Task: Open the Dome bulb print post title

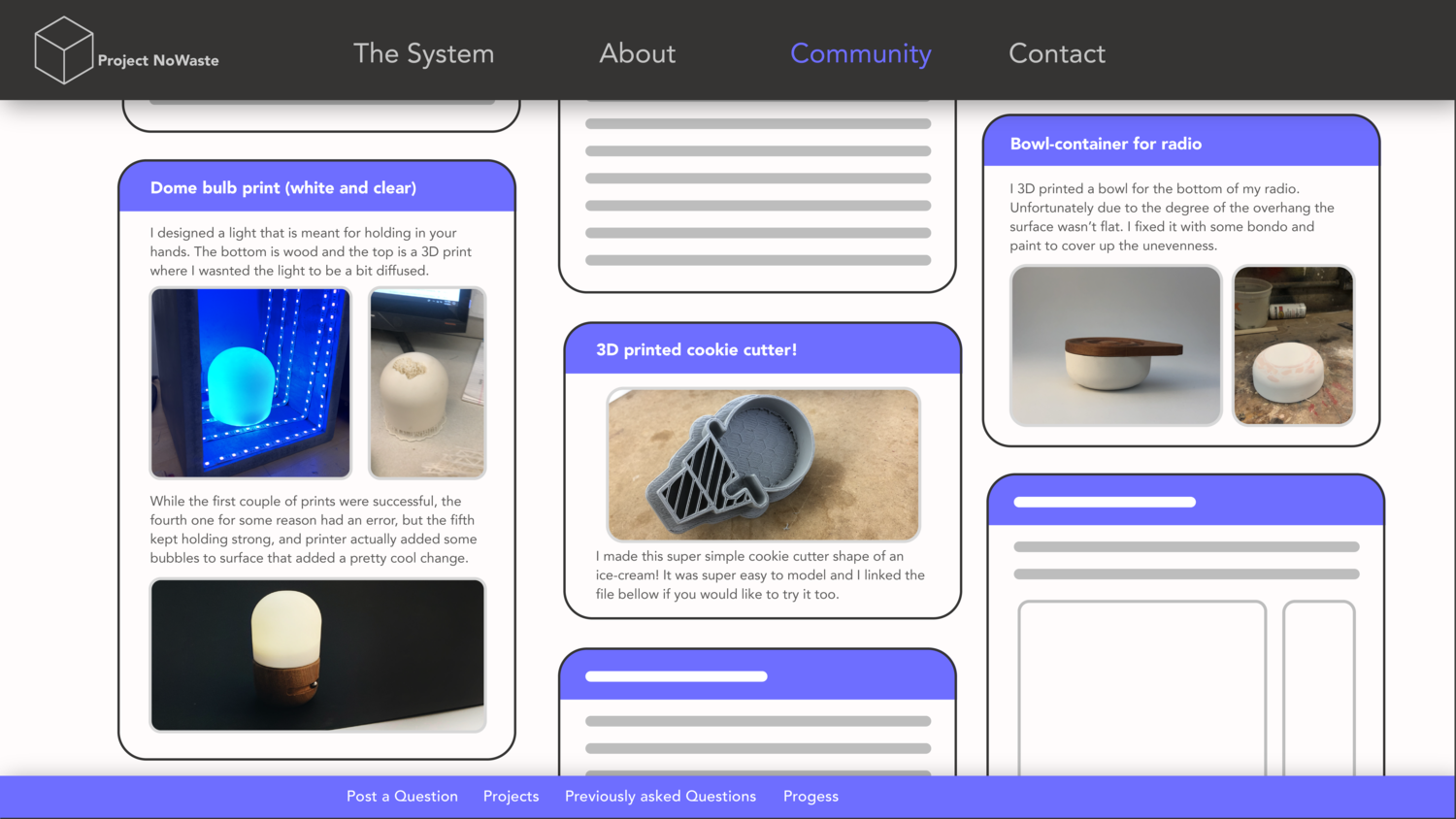Action: click(282, 188)
